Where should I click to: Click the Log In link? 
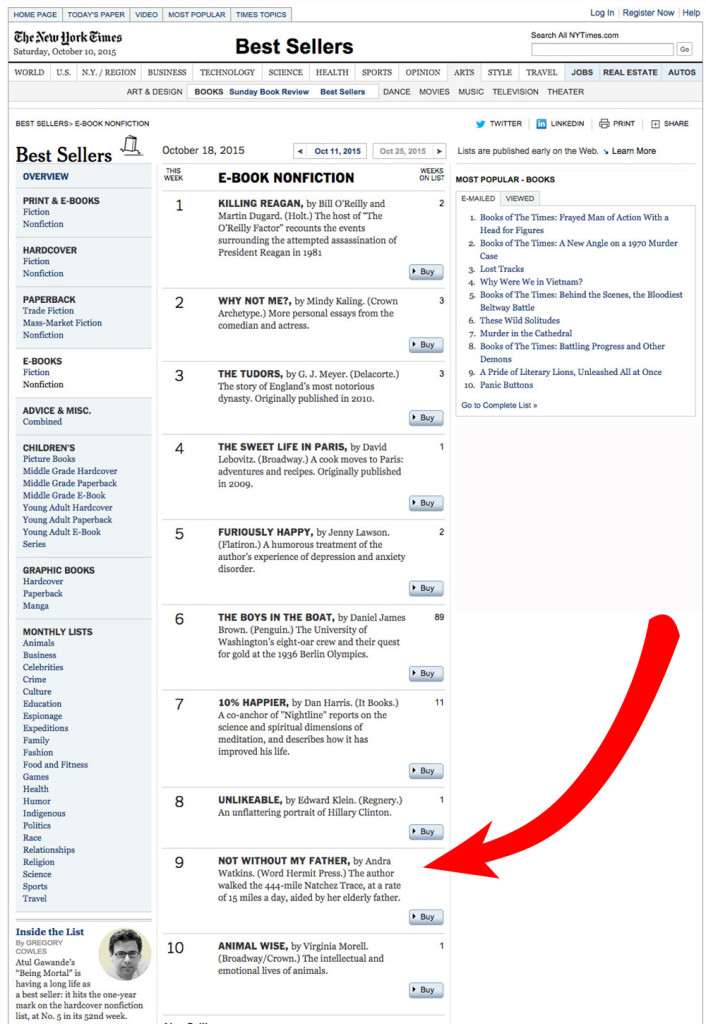click(x=602, y=13)
